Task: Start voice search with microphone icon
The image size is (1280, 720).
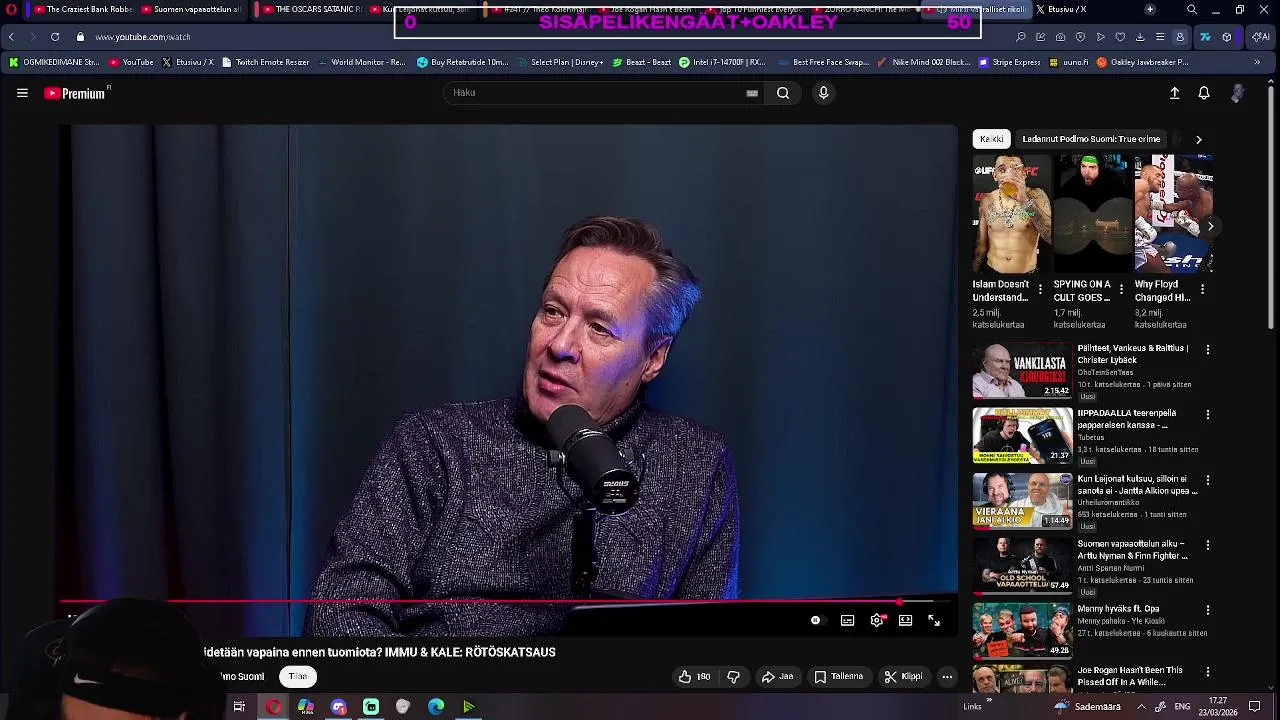Action: 823,93
